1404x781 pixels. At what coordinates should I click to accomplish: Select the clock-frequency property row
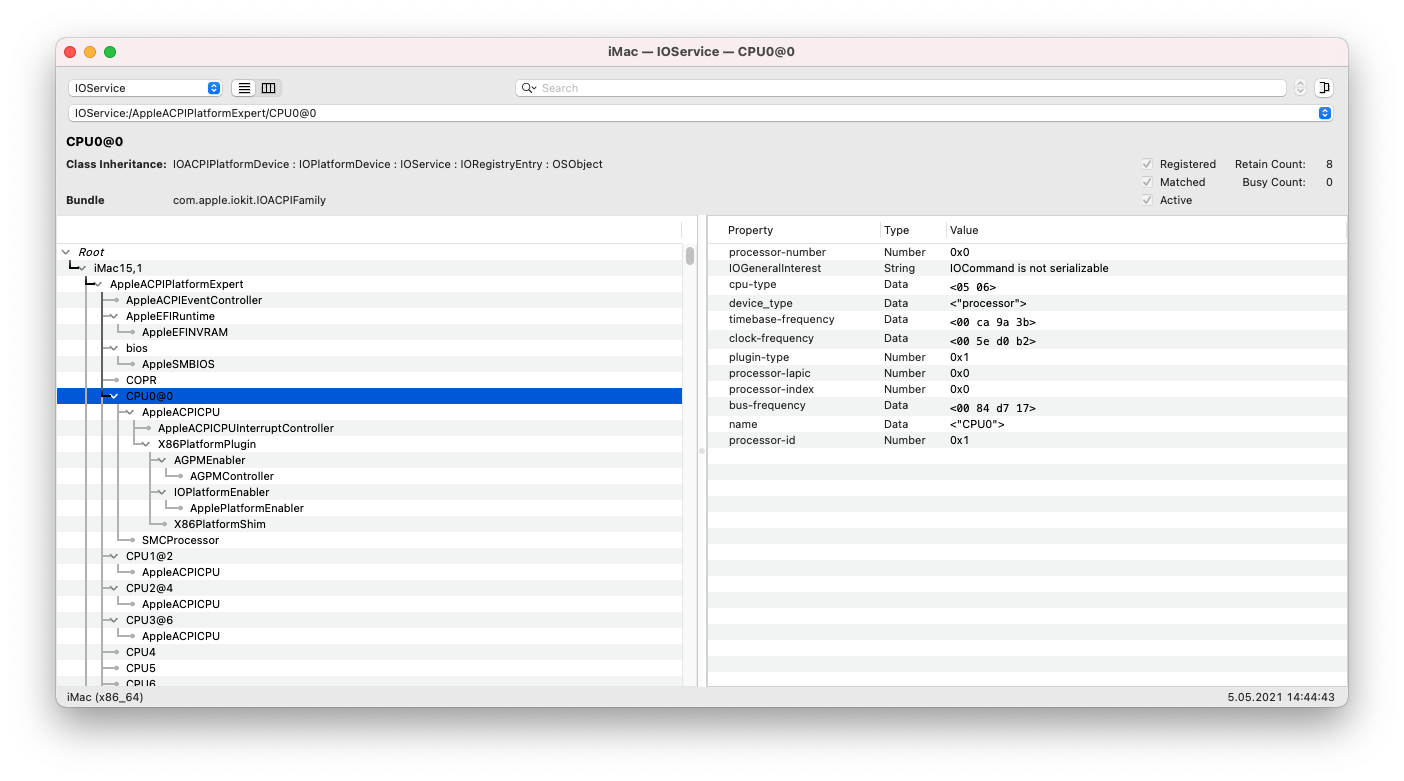point(771,339)
